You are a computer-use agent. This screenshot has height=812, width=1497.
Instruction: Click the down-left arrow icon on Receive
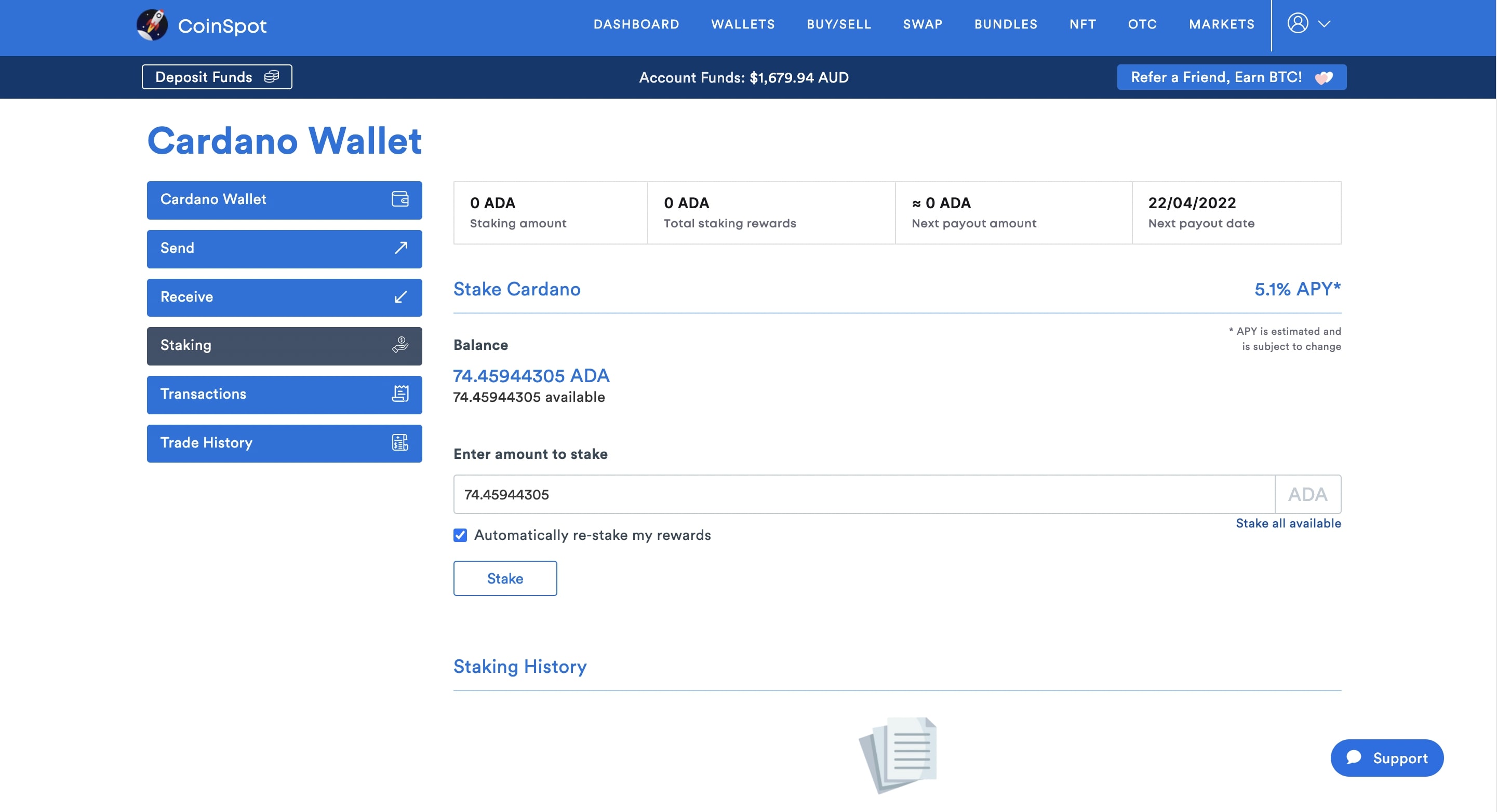tap(400, 297)
